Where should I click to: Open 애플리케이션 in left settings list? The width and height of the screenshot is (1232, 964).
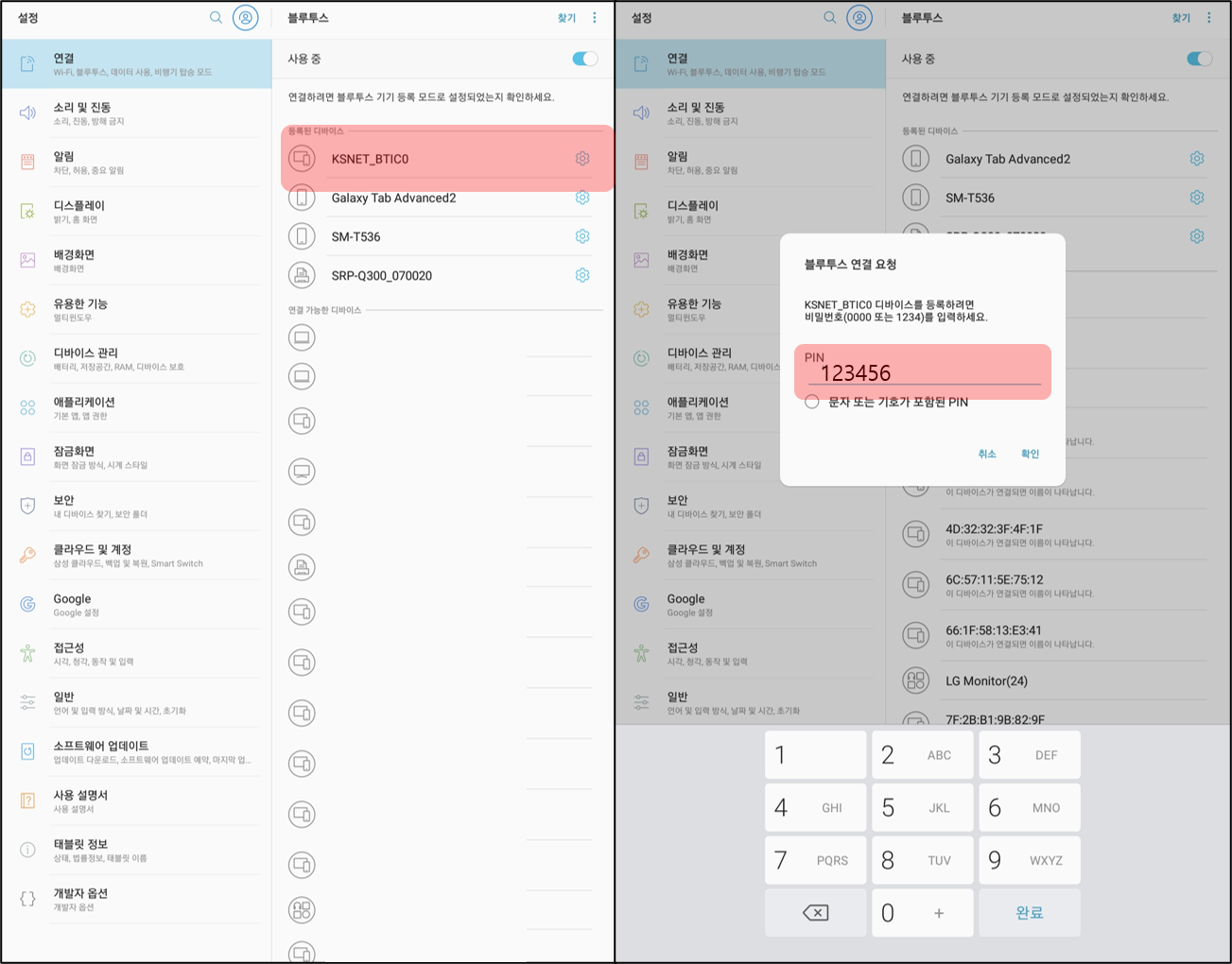136,408
